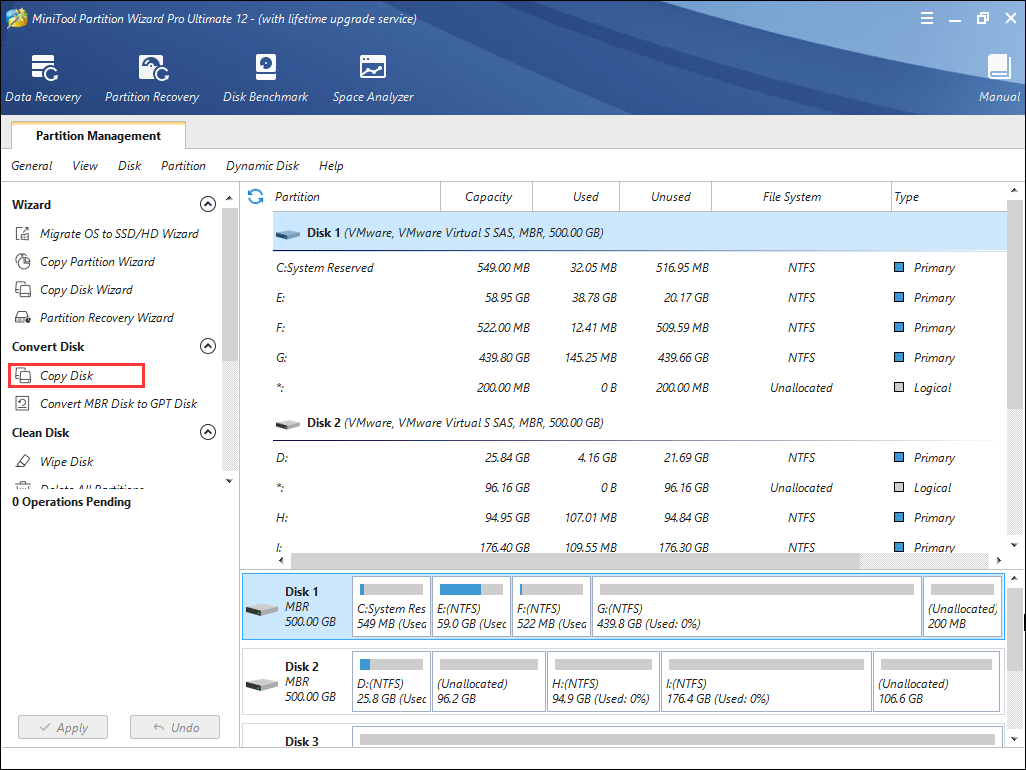
Task: Select the 200 MB unallocated block on Disk 1
Action: (x=962, y=606)
